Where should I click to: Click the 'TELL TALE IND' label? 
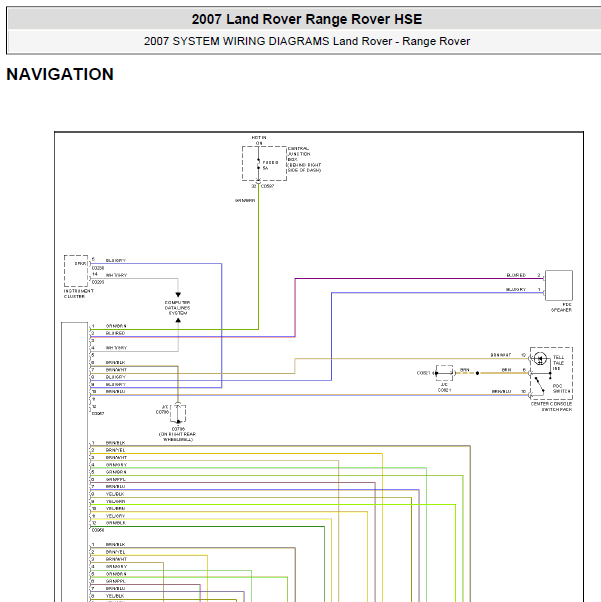558,363
